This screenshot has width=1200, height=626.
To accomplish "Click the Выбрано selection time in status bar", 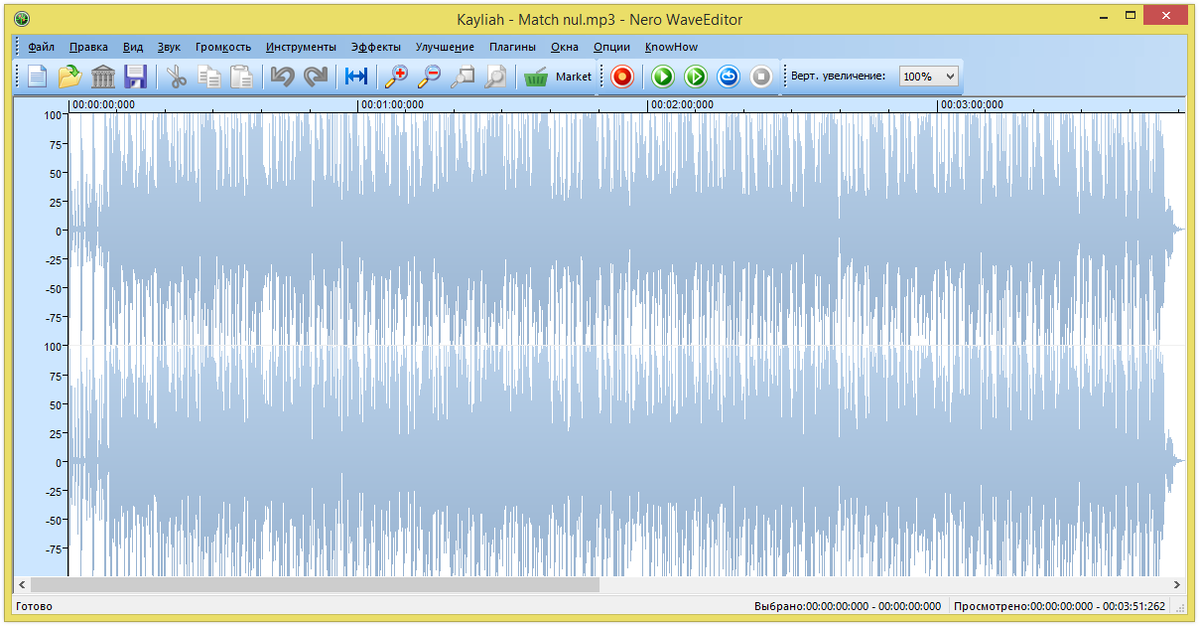I will [x=848, y=606].
